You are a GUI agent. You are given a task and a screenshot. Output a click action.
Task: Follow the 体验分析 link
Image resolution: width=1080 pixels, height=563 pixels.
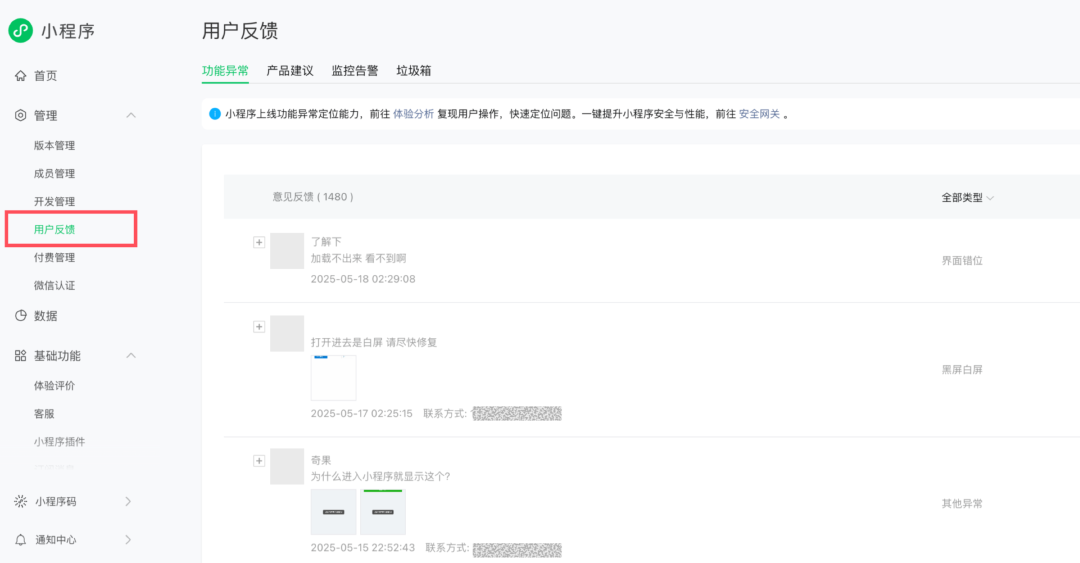[413, 114]
